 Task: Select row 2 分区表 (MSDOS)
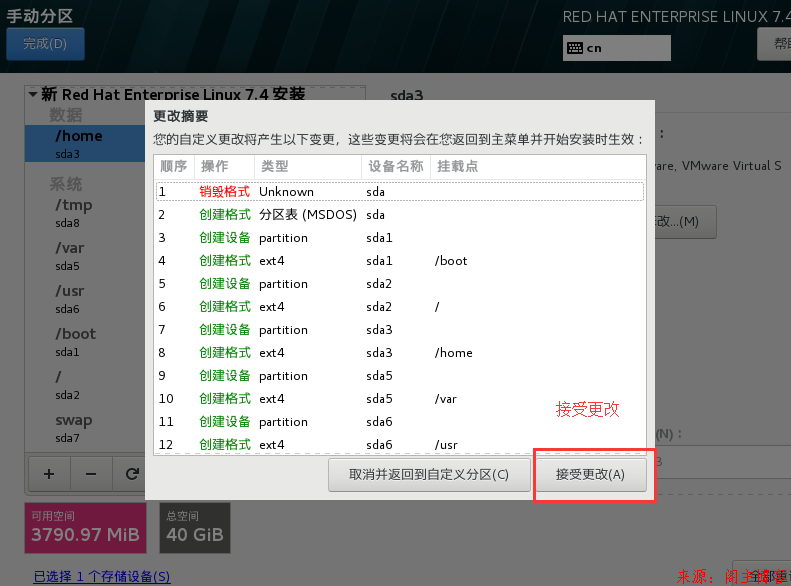pos(400,215)
